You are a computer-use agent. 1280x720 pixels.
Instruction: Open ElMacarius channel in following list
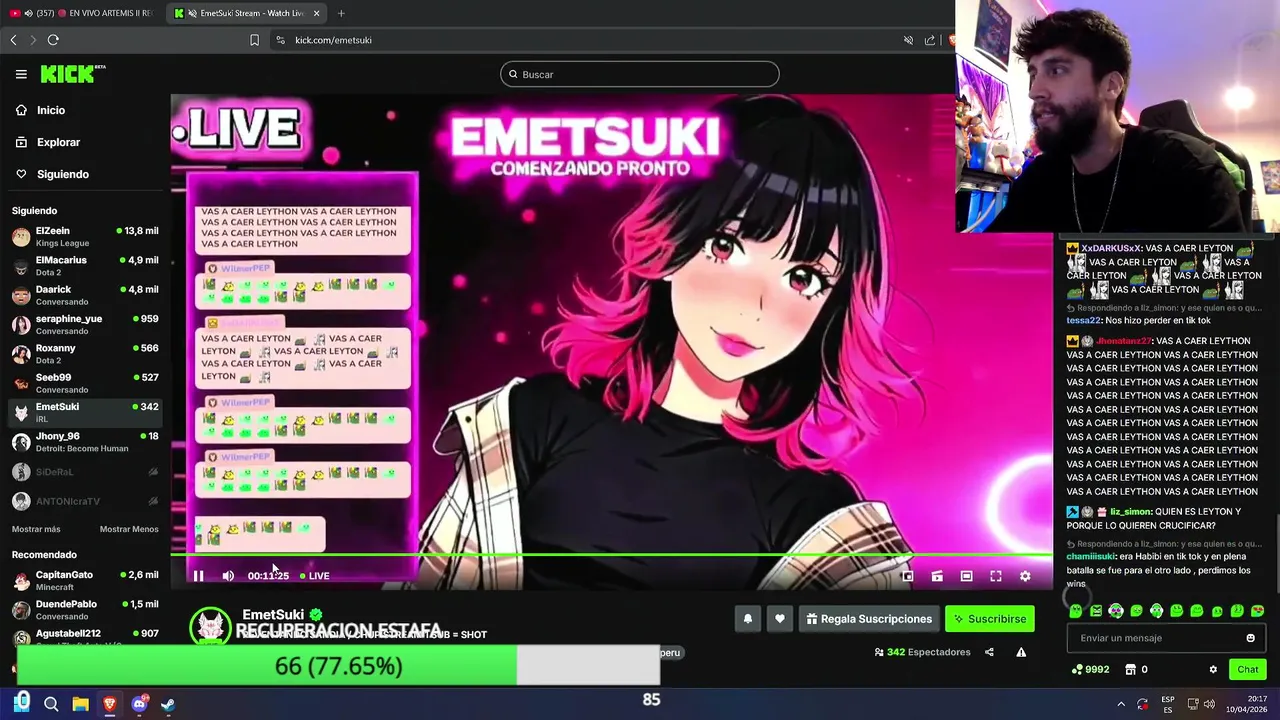84,266
